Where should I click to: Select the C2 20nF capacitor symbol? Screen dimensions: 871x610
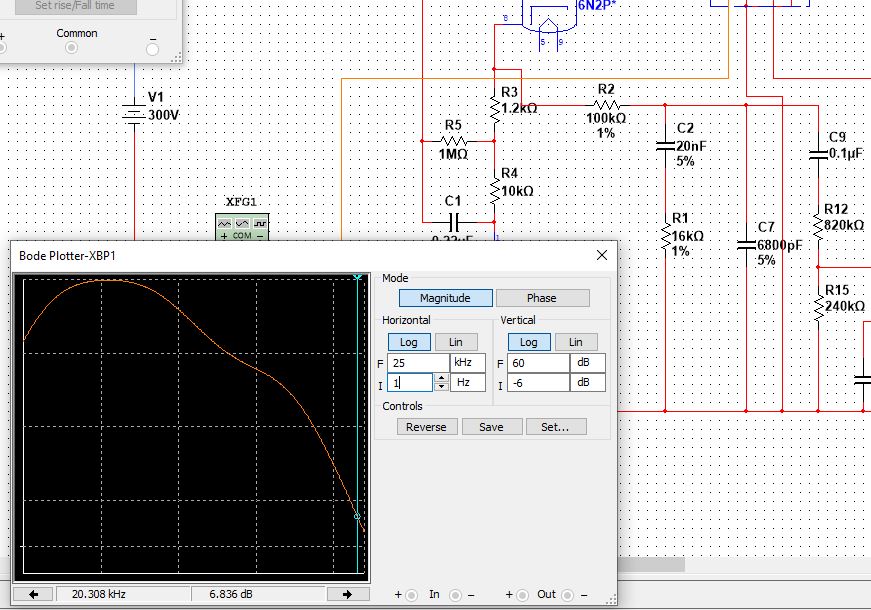tap(665, 146)
